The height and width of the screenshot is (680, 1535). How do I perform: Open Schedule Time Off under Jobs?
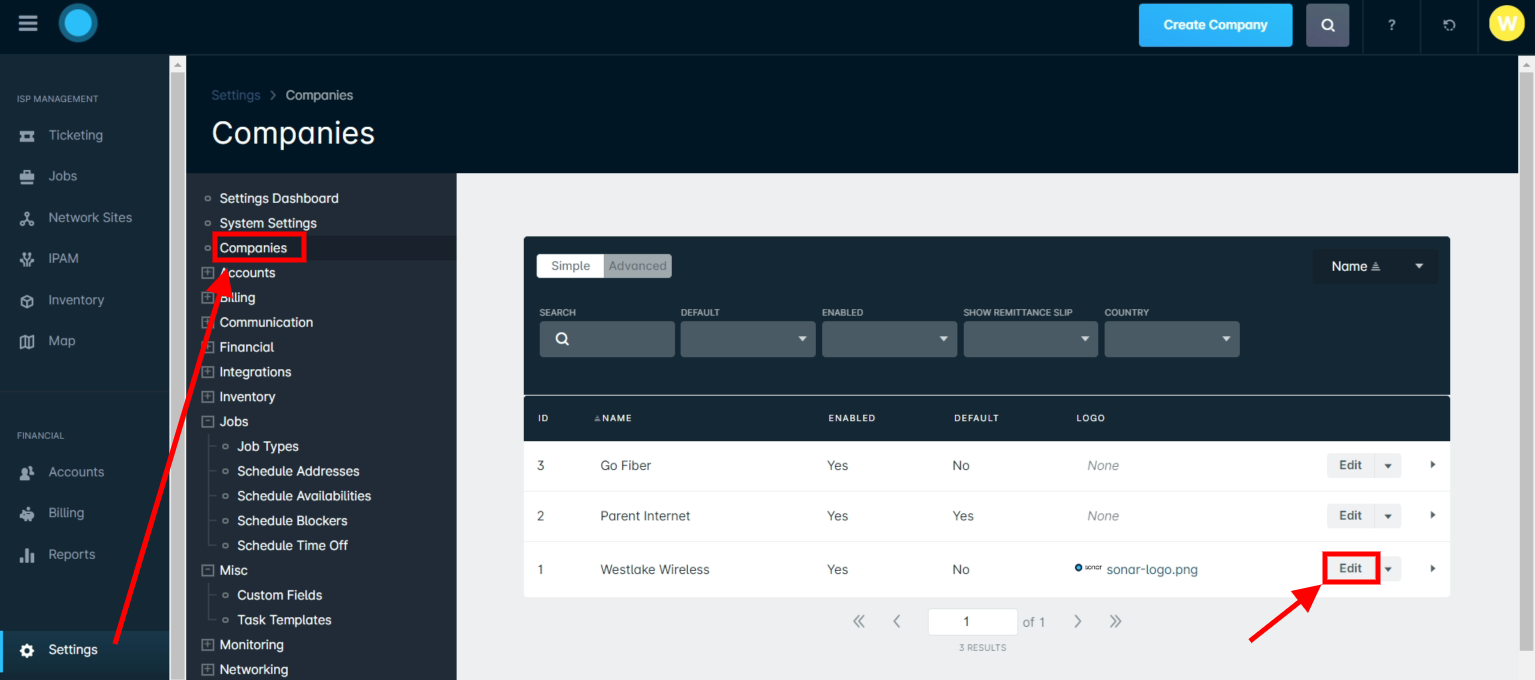point(292,545)
